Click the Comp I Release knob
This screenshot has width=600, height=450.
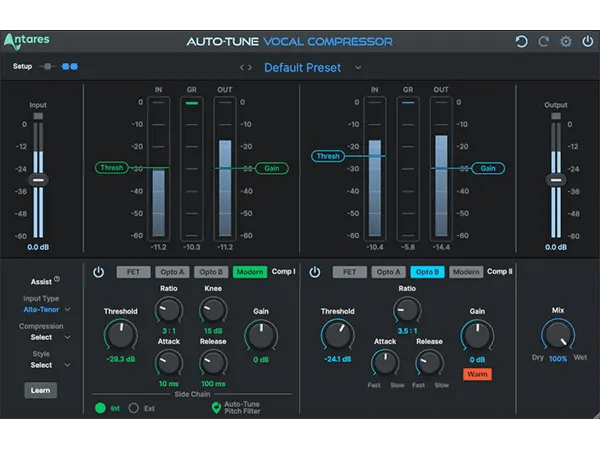tap(213, 363)
